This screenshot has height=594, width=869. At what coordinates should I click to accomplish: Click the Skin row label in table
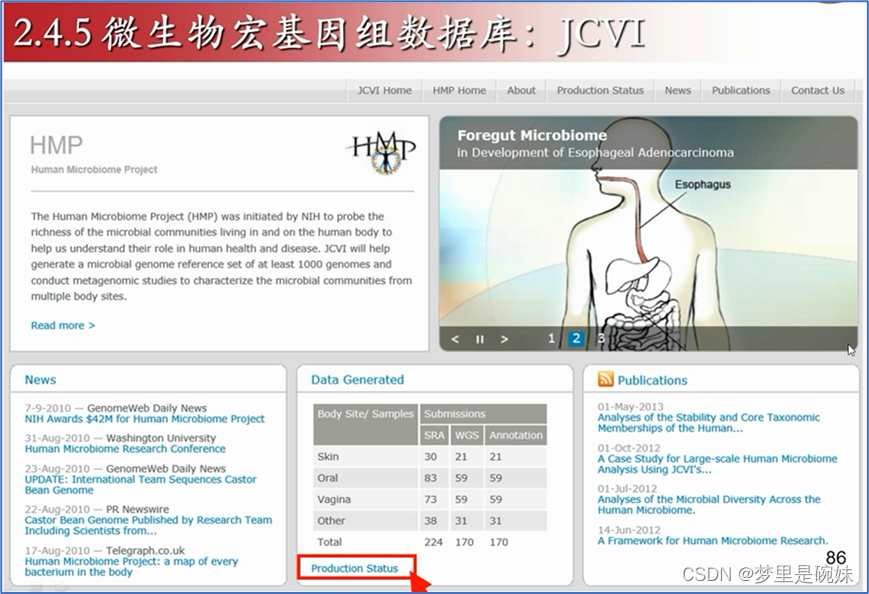(x=328, y=457)
